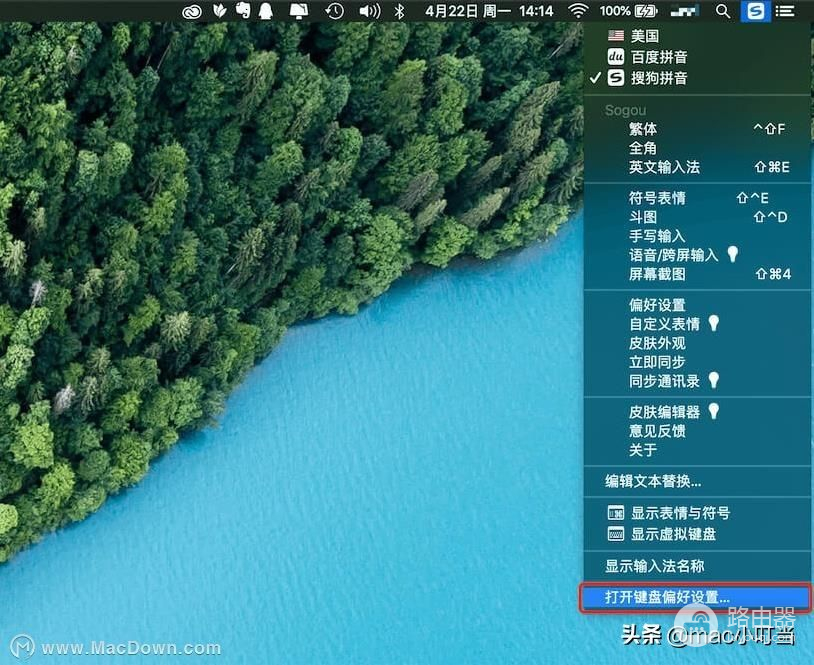Image resolution: width=814 pixels, height=665 pixels.
Task: Click the date and time display
Action: (488, 11)
